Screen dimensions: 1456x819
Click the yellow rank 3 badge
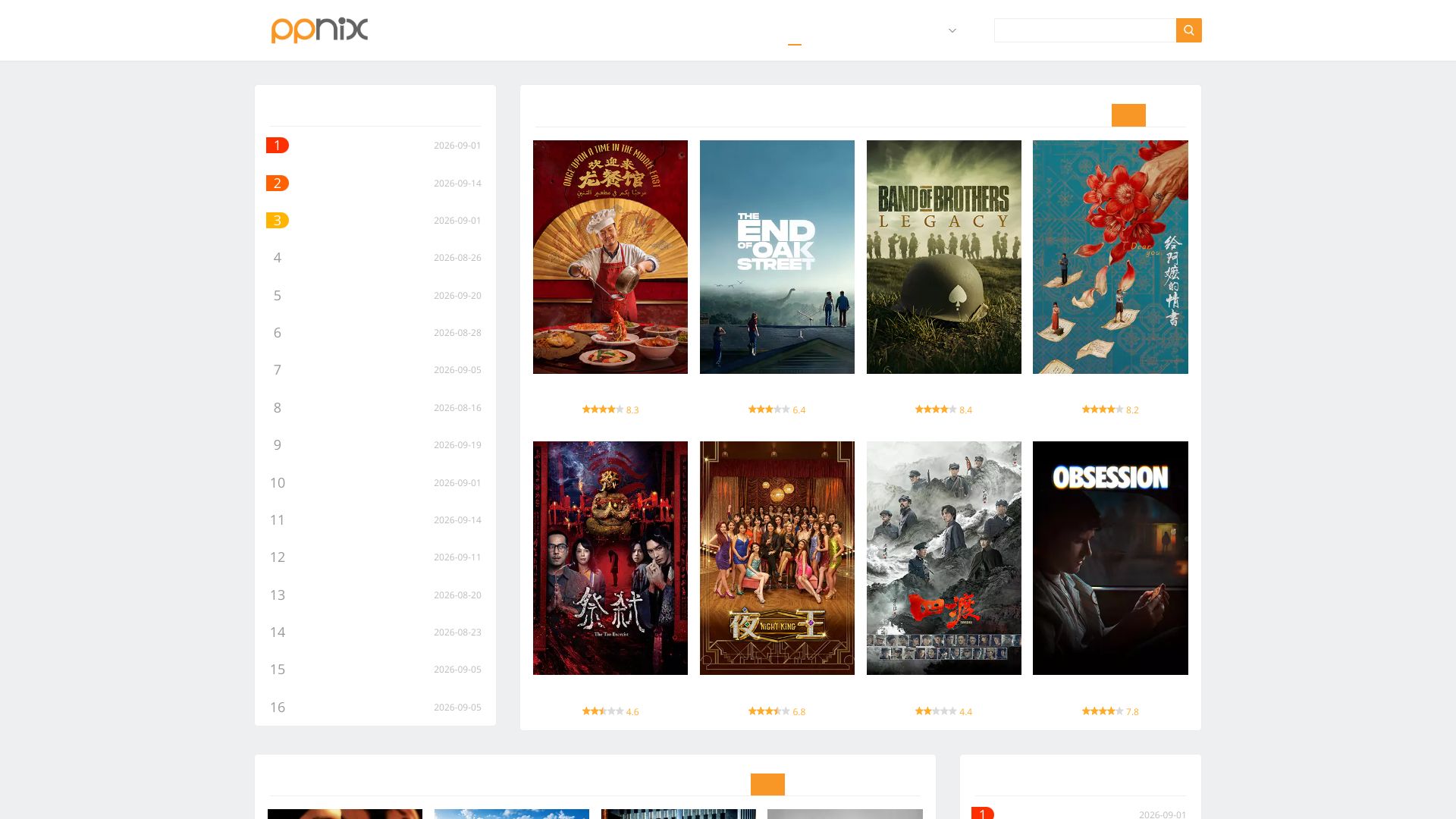(x=278, y=220)
